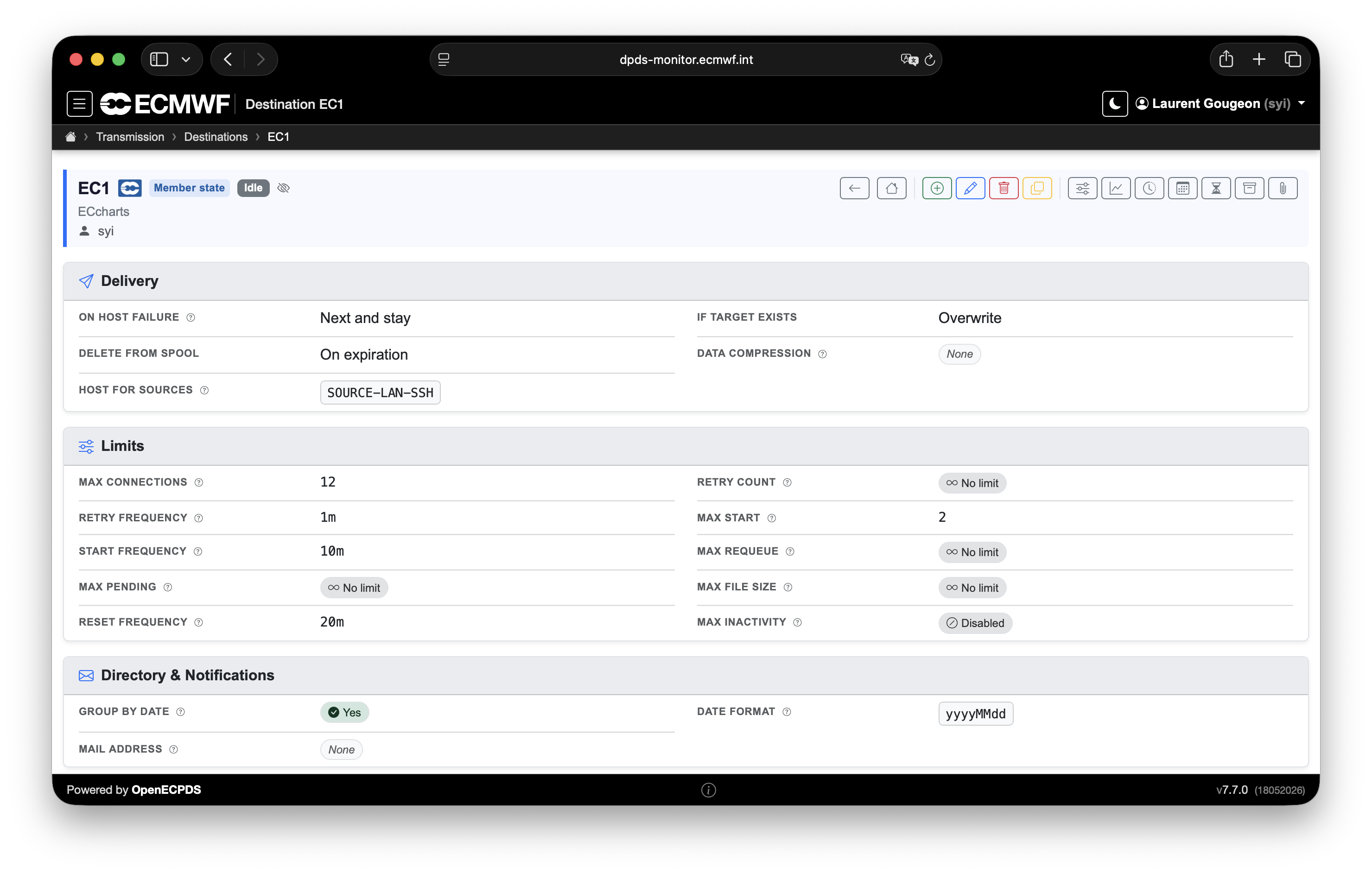
Task: Click the Disabled max inactivity badge
Action: click(975, 623)
